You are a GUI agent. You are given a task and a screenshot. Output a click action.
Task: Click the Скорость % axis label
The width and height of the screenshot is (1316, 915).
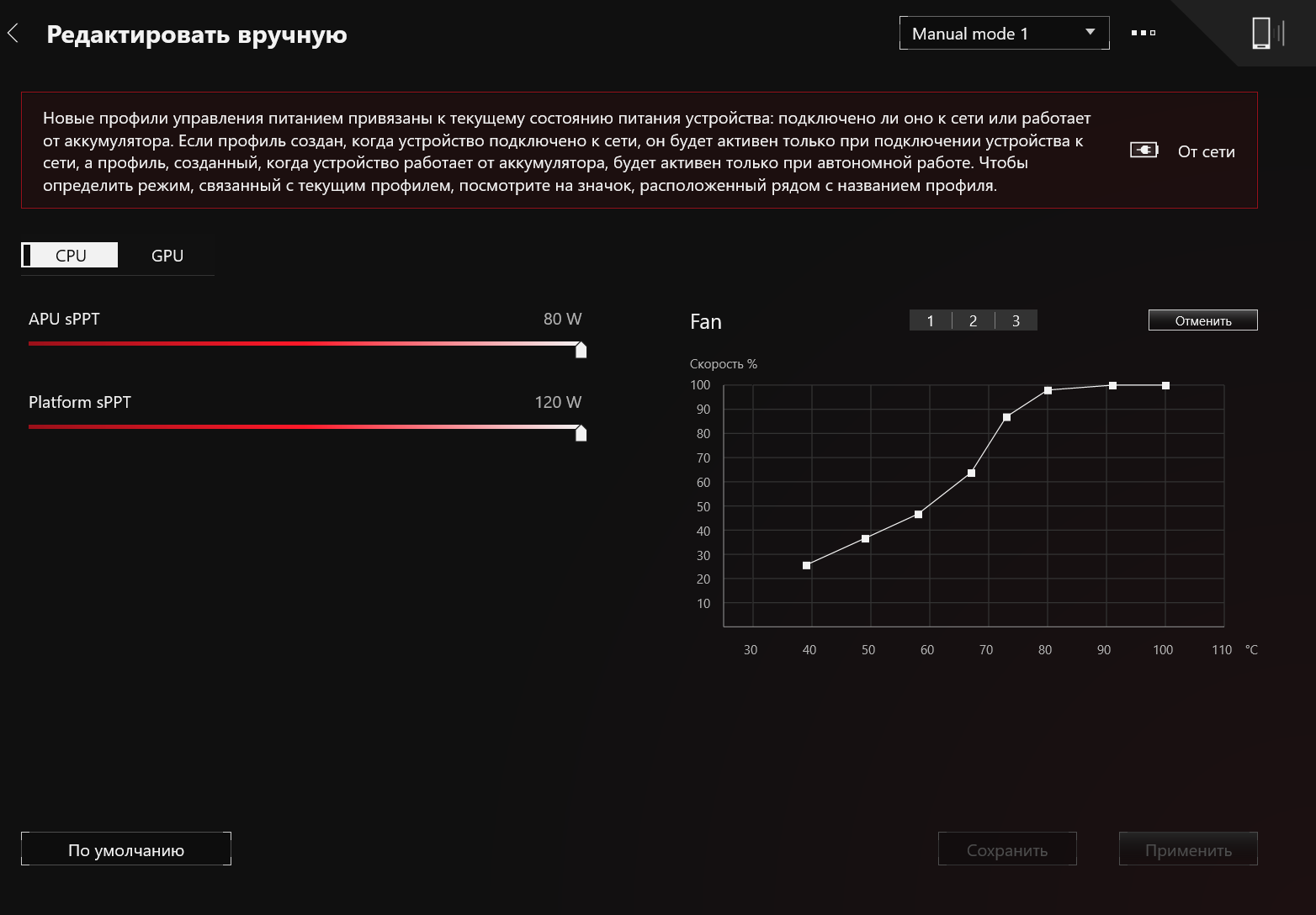tap(724, 364)
